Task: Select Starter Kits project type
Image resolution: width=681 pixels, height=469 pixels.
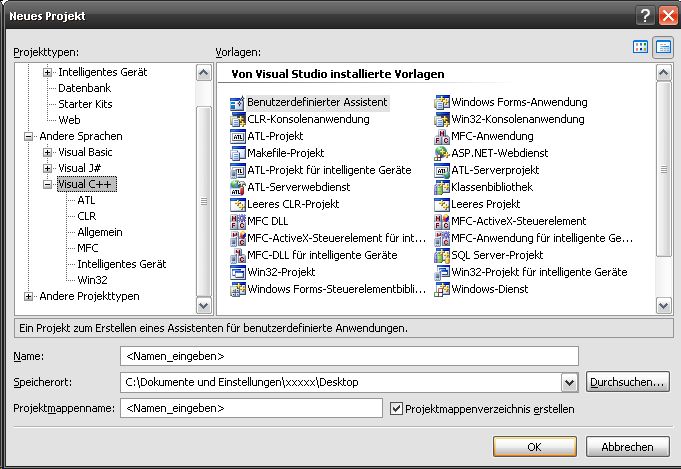Action: tap(85, 104)
